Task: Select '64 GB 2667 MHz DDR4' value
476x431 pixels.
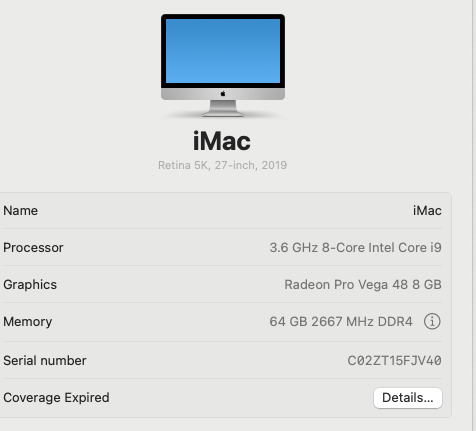Action: coord(341,322)
